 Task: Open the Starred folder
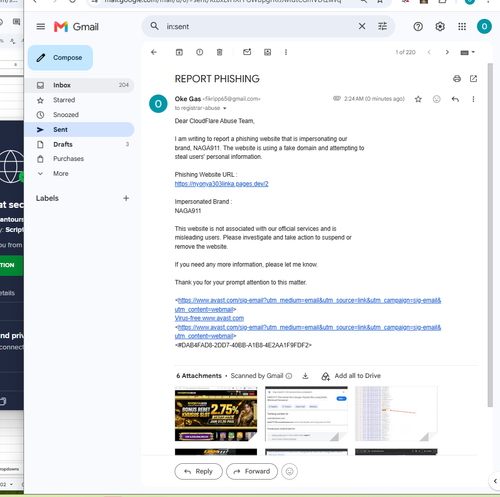coord(79,100)
